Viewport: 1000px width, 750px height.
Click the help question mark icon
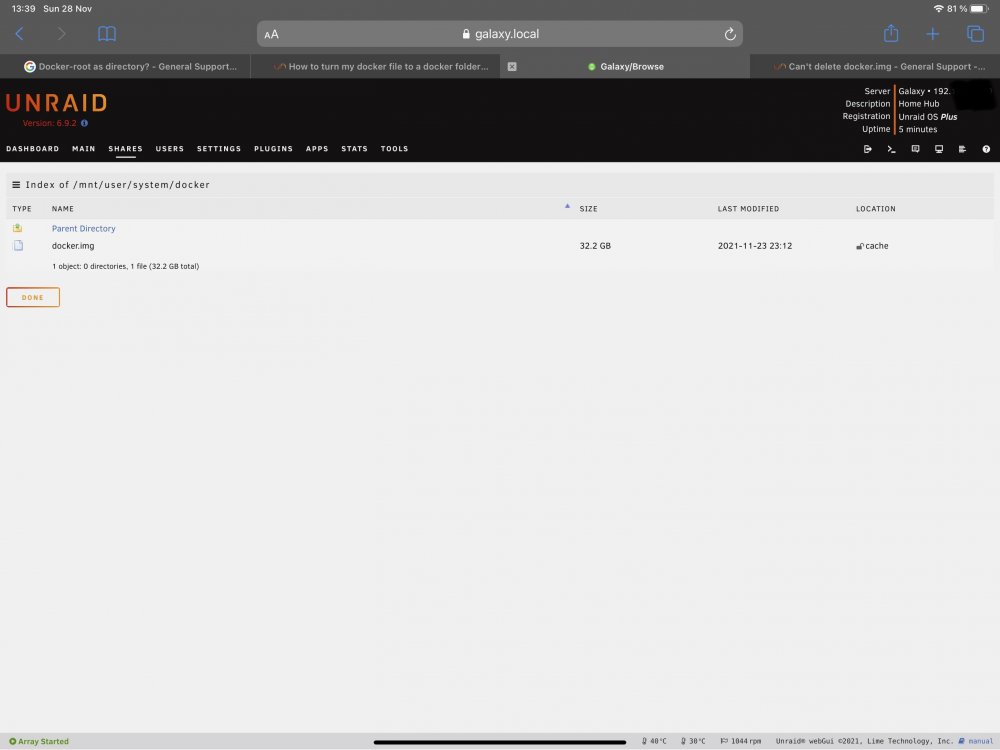986,149
